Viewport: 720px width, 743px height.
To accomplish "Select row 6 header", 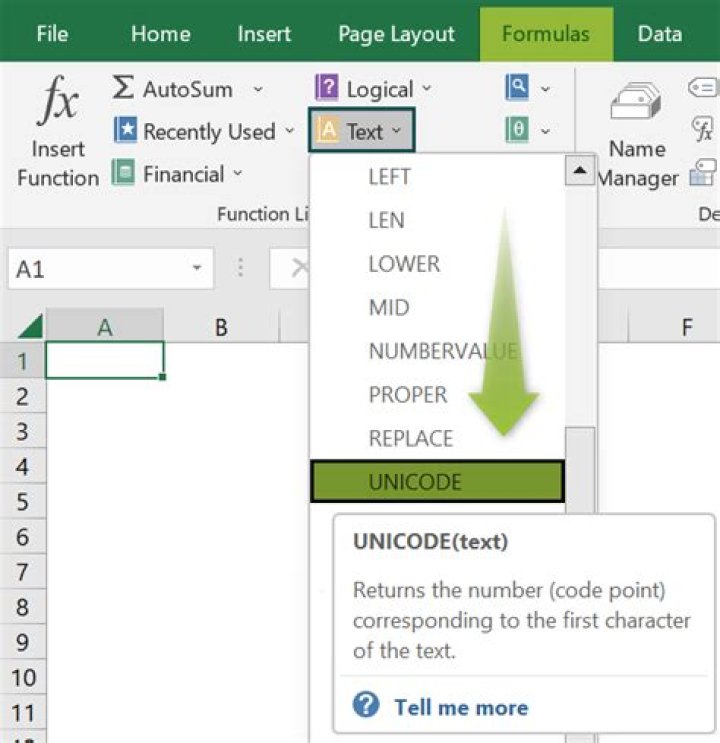I will (22, 536).
